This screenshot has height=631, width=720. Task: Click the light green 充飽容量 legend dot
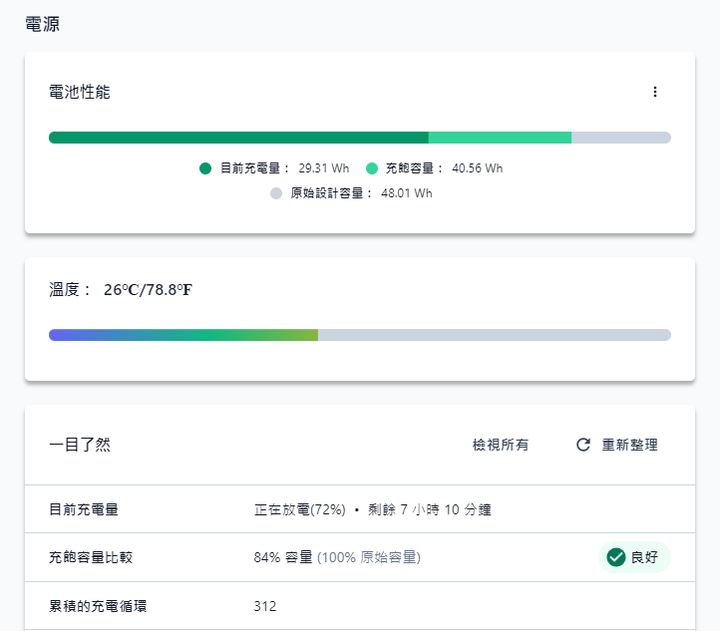pyautogui.click(x=371, y=169)
